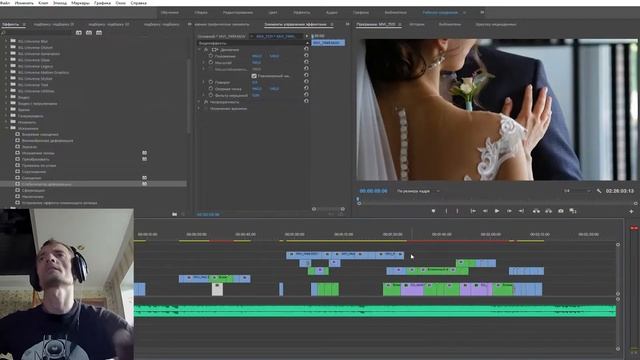
Task: Click the Mark In button
Action: 446,211
